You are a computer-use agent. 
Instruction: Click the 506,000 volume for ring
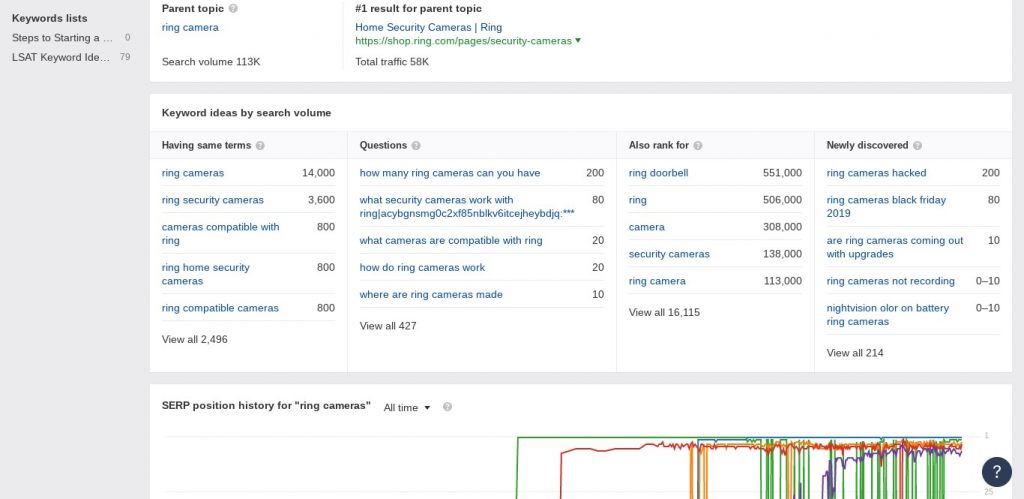pyautogui.click(x=782, y=200)
